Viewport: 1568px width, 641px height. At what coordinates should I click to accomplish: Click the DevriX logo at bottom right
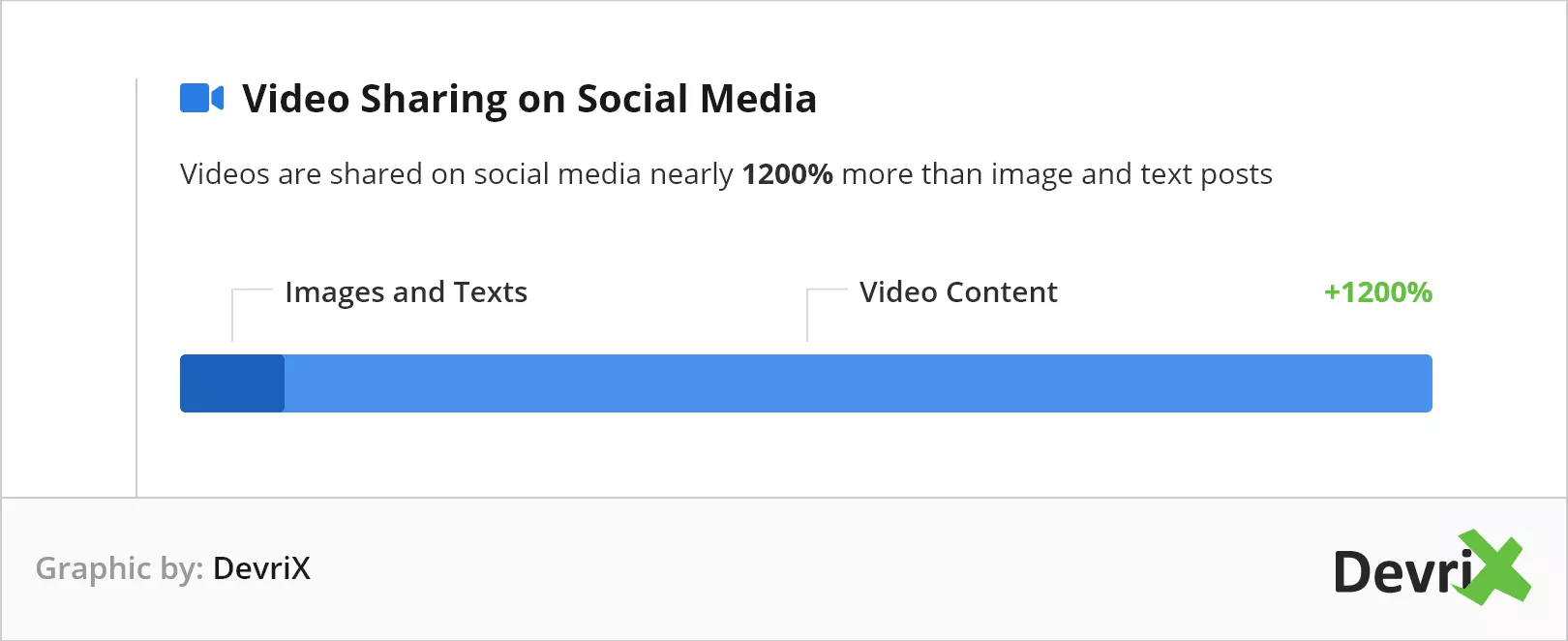point(1432,567)
